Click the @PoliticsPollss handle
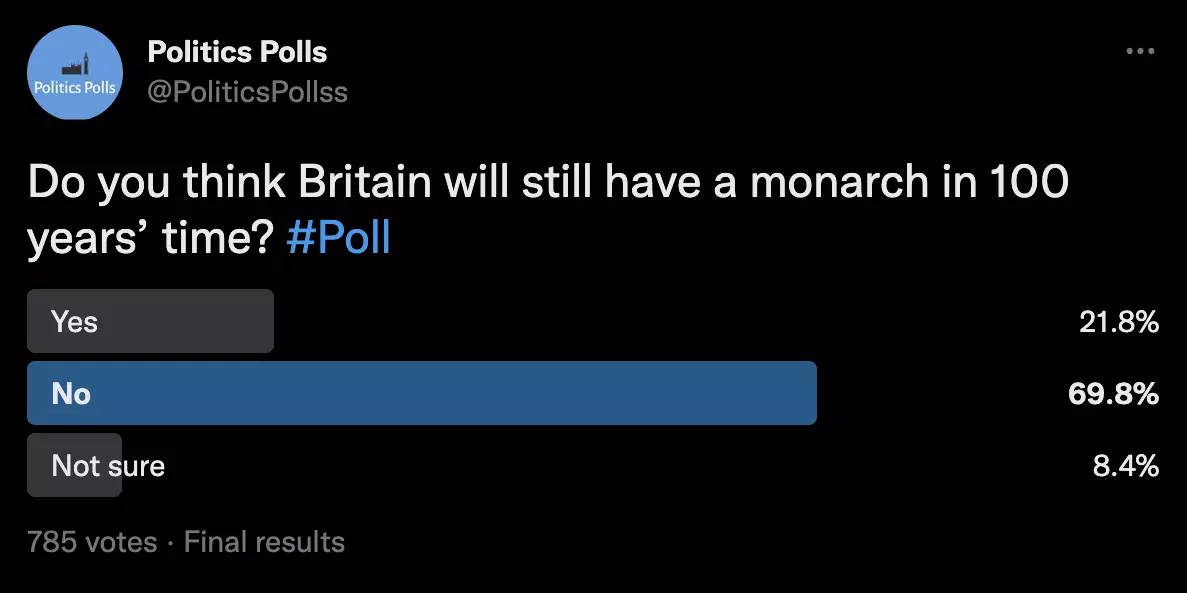This screenshot has height=593, width=1187. point(249,92)
